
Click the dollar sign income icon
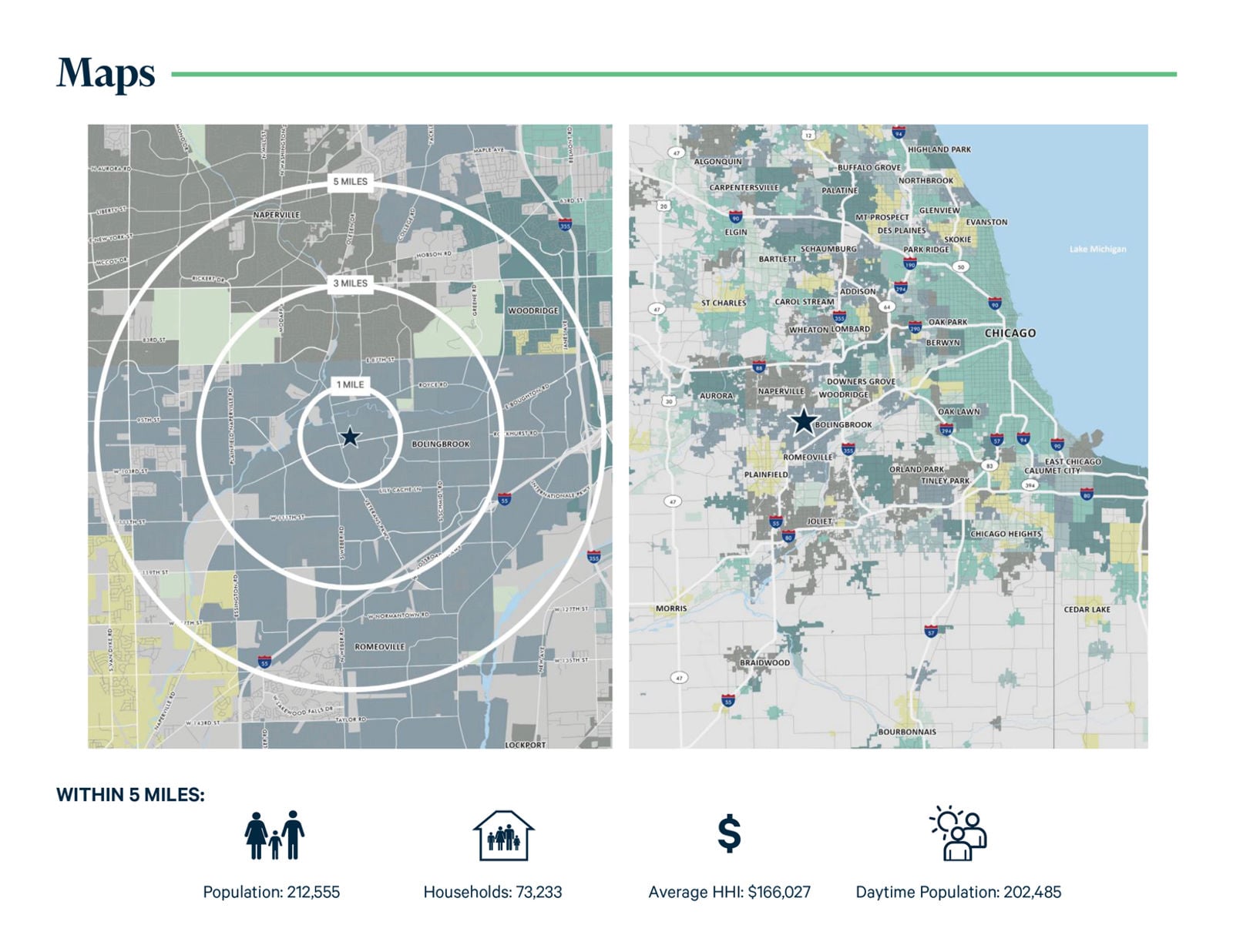tap(729, 834)
